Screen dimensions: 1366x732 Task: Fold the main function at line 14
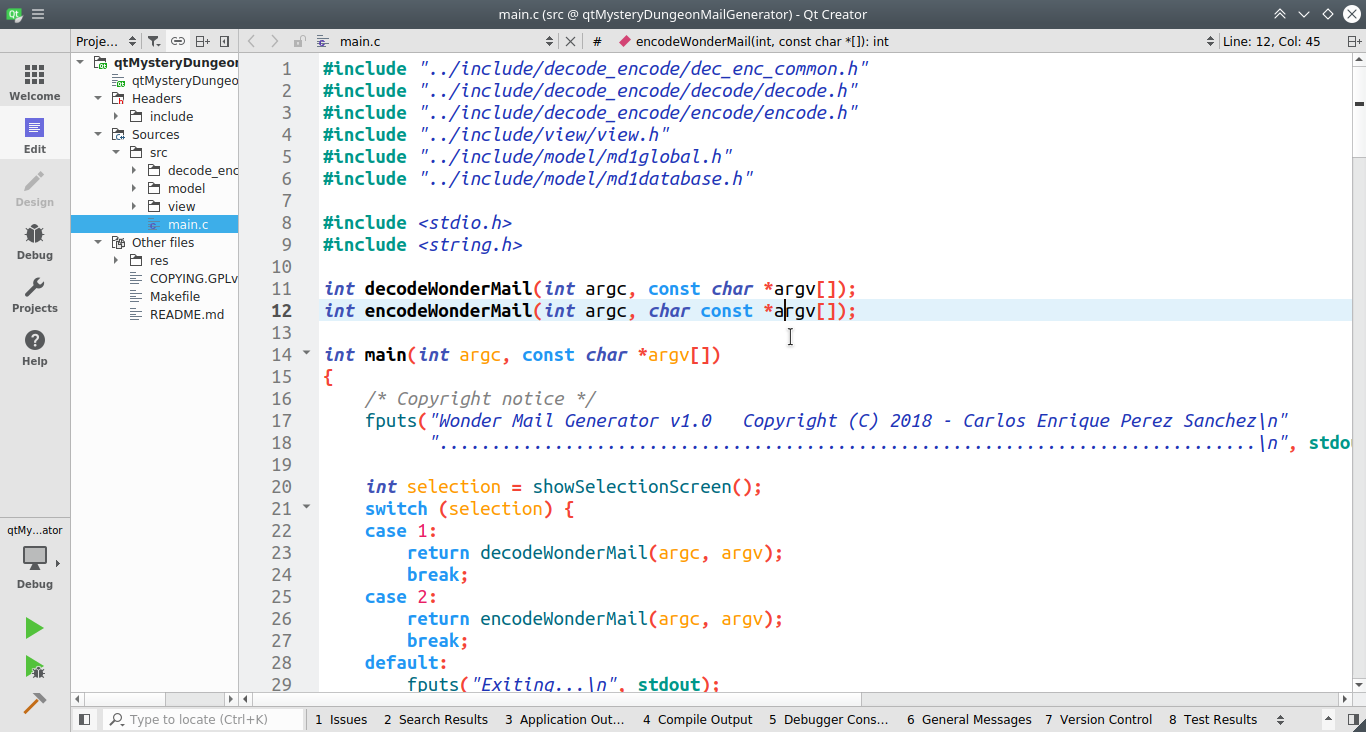307,353
